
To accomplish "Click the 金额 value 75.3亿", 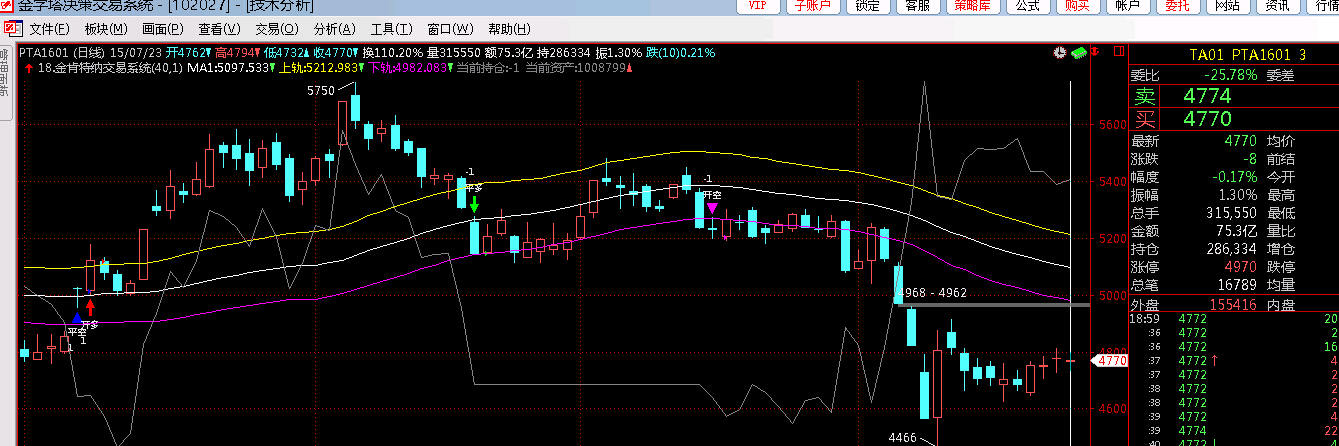I will pyautogui.click(x=1236, y=230).
